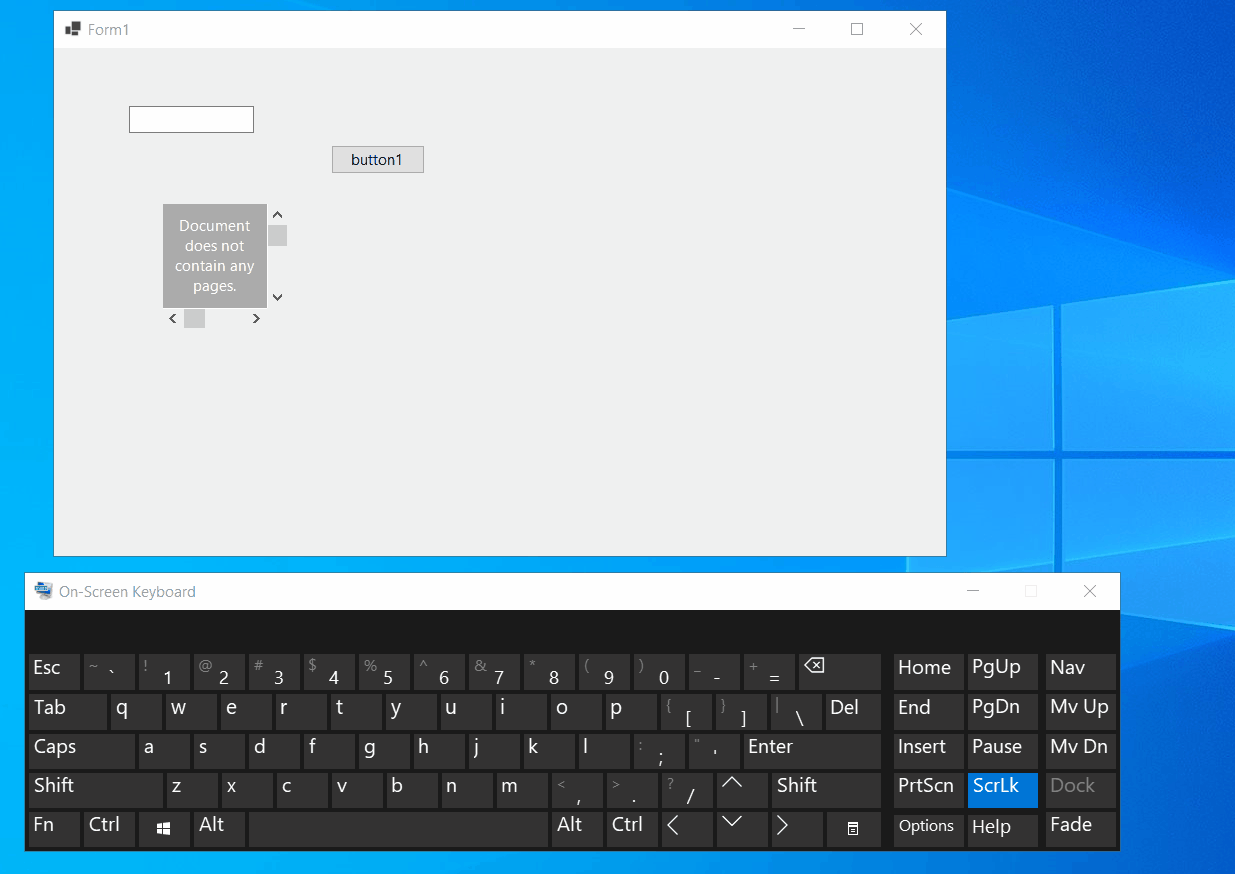
Task: Toggle the Fn key
Action: pyautogui.click(x=54, y=829)
